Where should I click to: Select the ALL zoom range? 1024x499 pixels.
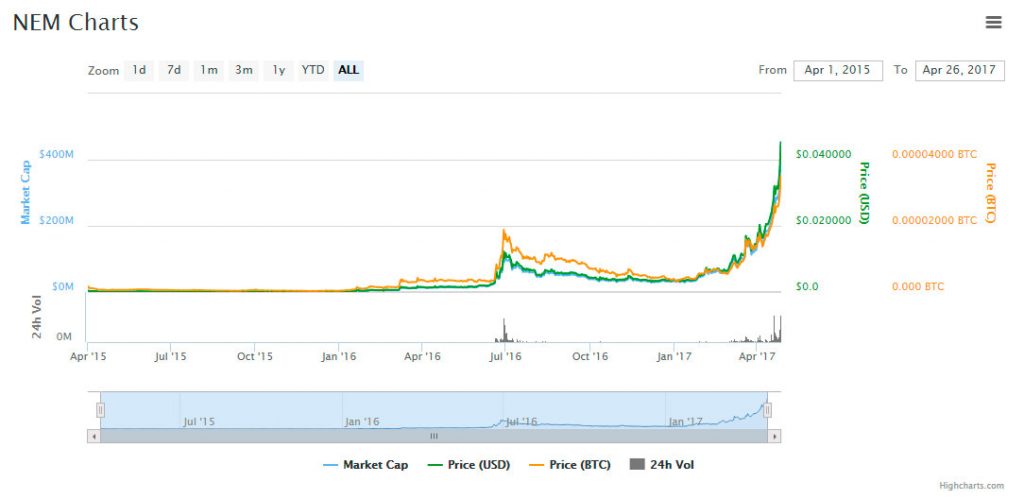[x=348, y=70]
